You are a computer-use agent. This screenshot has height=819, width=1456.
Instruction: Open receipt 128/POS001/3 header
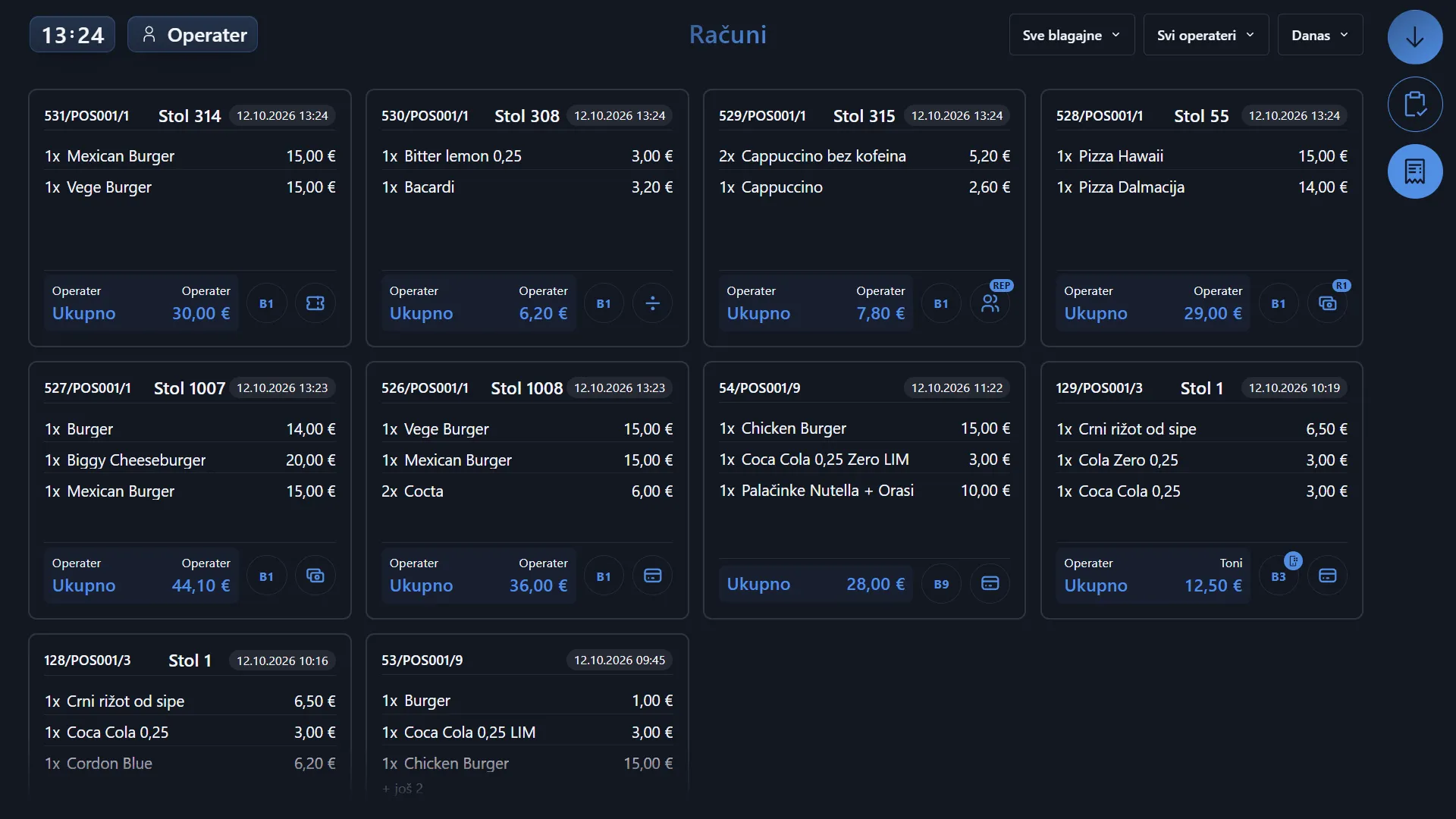[x=190, y=661]
